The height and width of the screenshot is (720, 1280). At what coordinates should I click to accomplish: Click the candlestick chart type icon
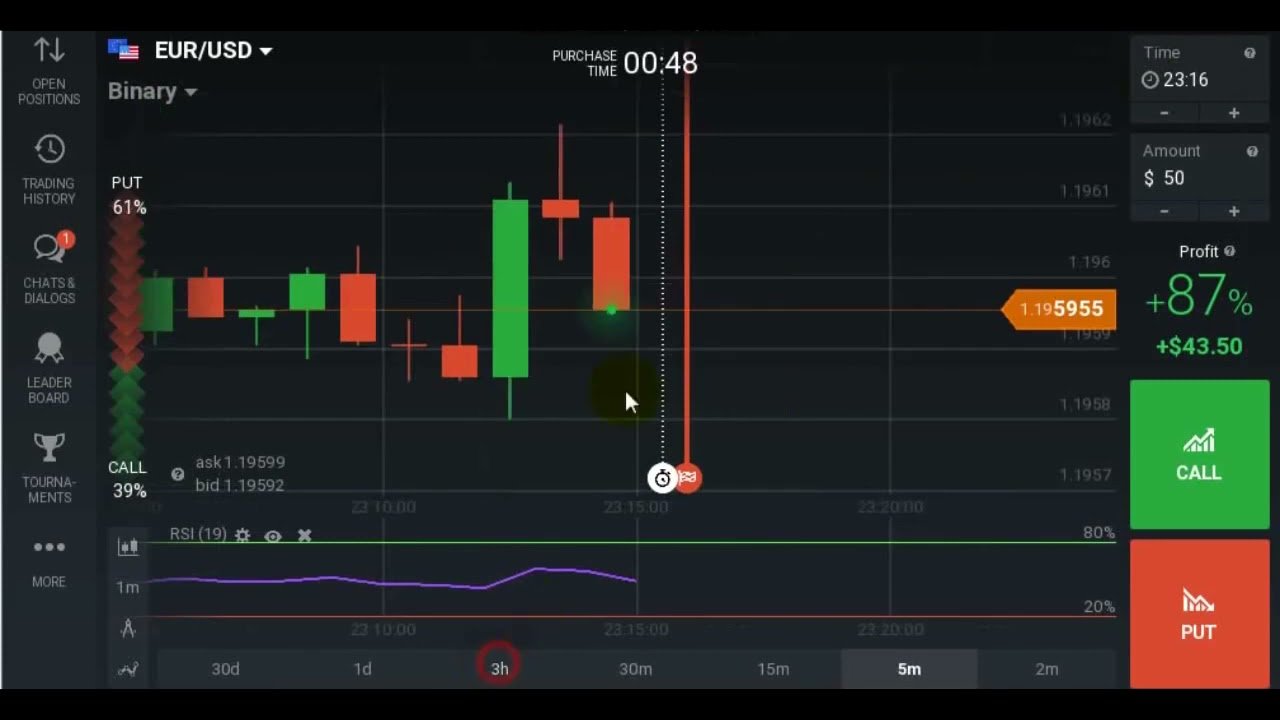pos(128,546)
